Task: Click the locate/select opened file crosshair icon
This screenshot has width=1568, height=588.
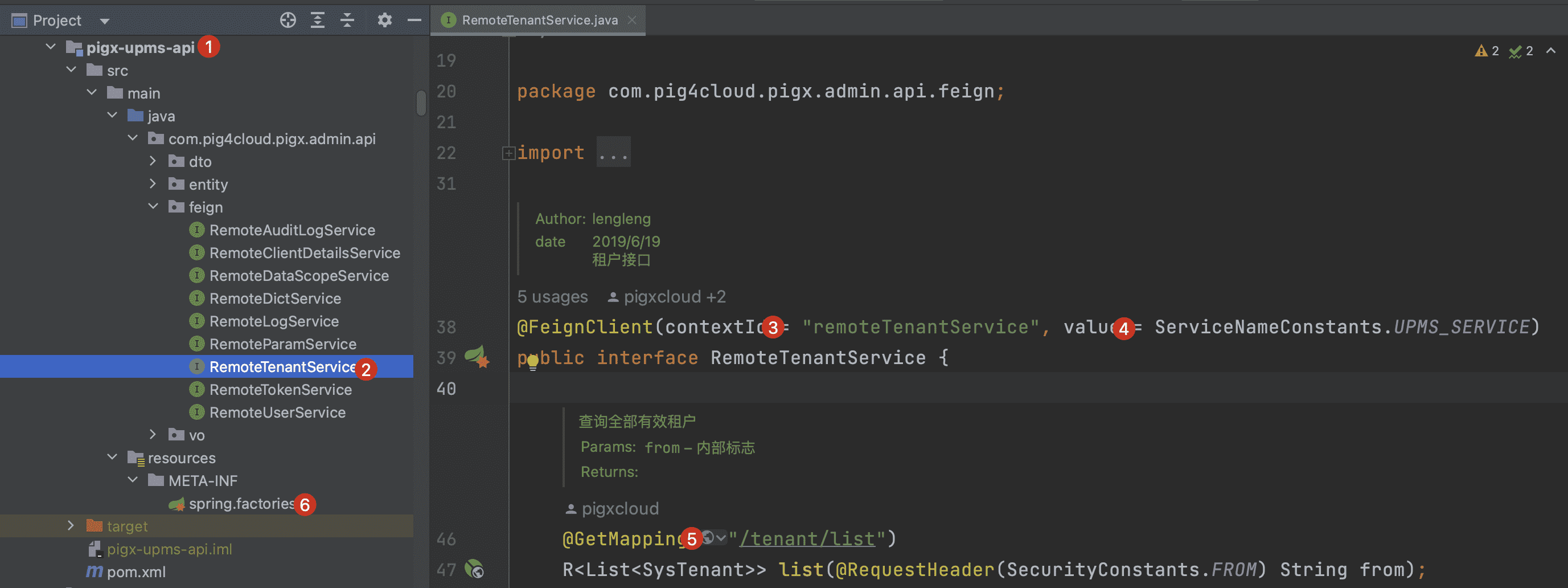Action: click(x=288, y=20)
